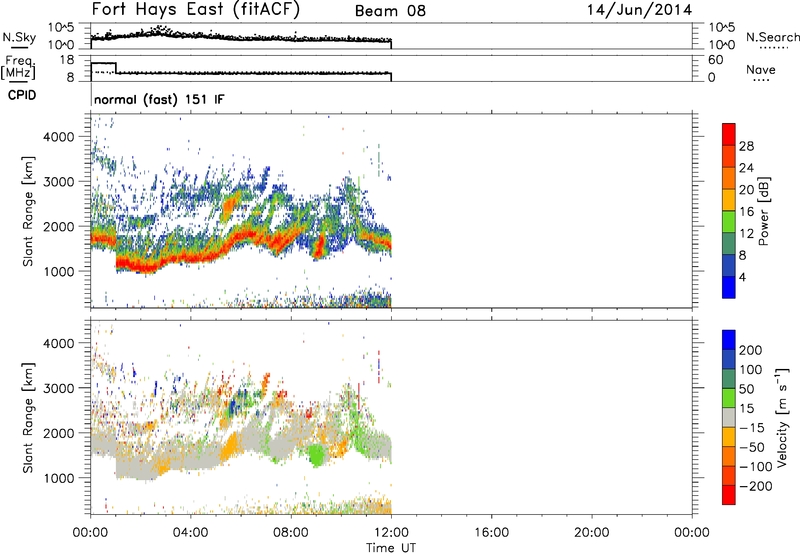Click the 'Power [dB]' colorbar title
Image resolution: width=800 pixels, height=554 pixels.
(x=763, y=211)
